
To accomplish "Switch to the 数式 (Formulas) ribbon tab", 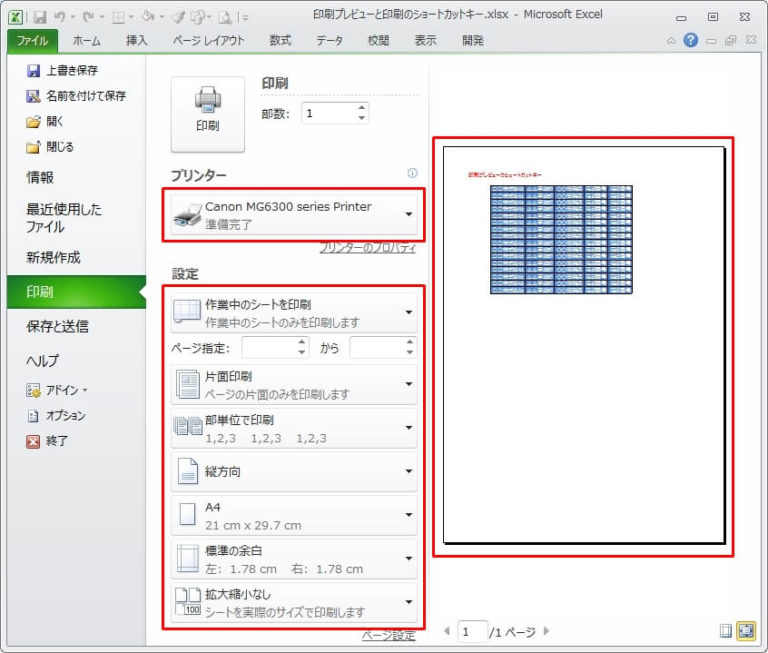I will click(280, 41).
